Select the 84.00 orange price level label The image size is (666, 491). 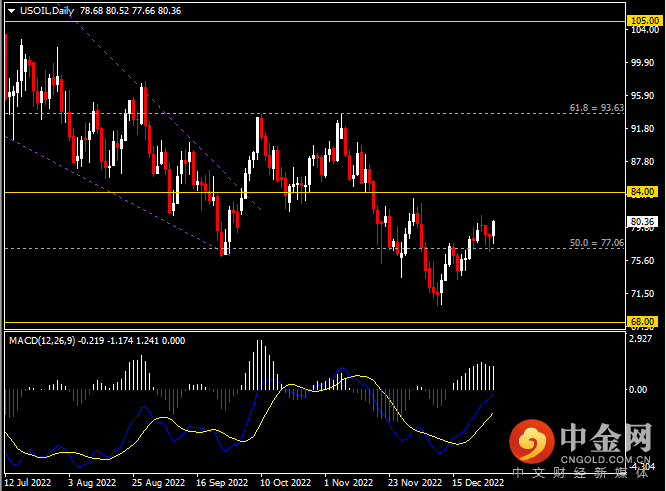click(640, 192)
